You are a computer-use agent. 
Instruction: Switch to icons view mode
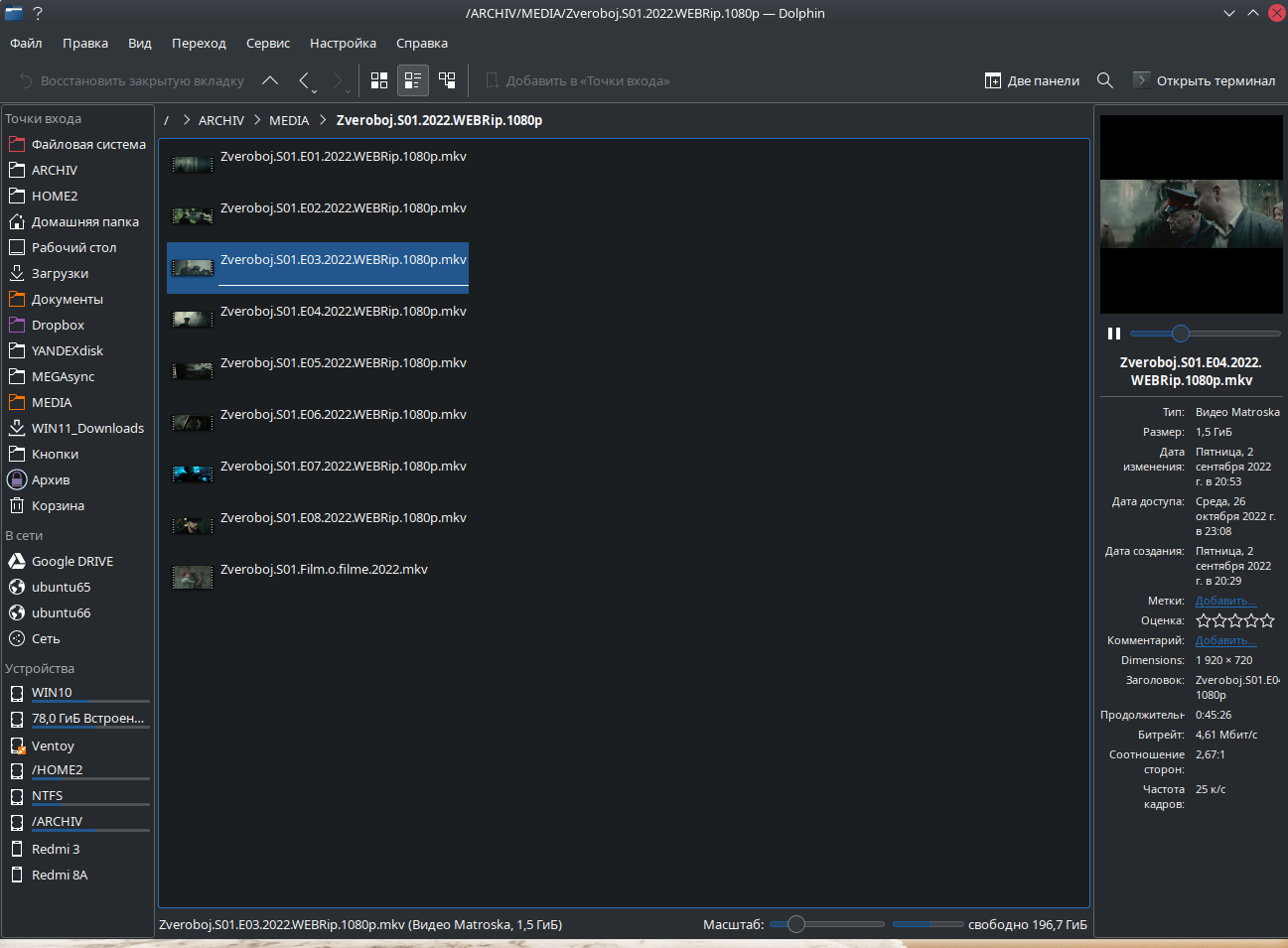click(379, 80)
